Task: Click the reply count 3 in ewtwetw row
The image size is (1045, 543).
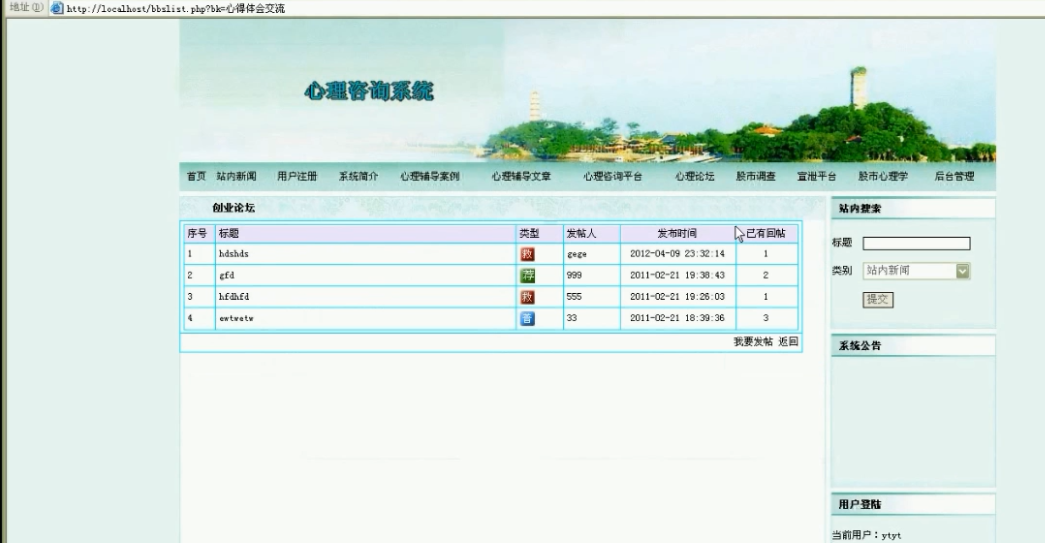Action: 766,318
